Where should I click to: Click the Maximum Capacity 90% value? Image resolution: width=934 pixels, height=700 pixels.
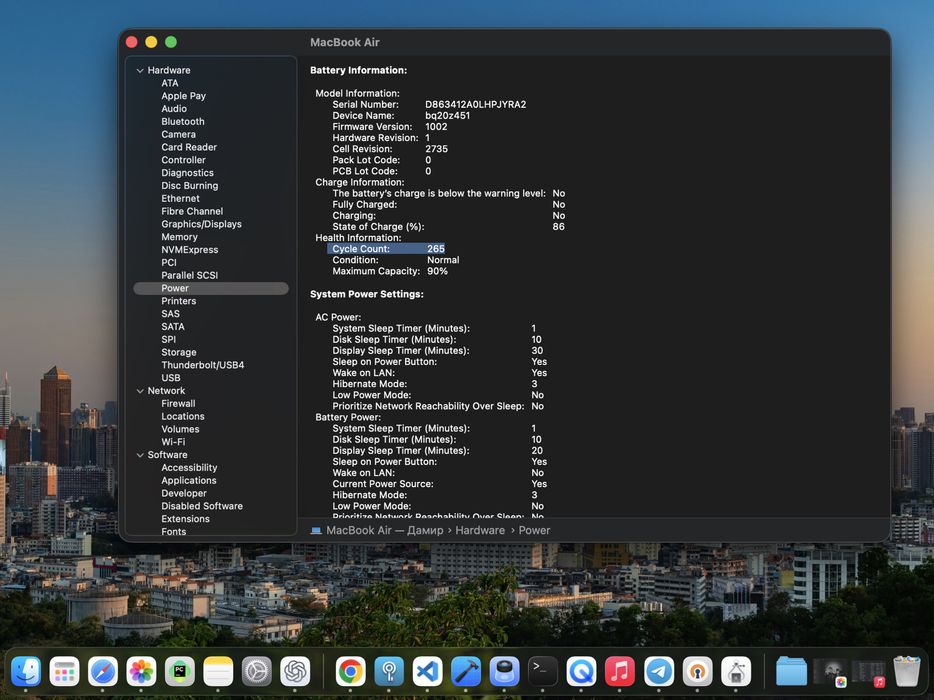(437, 271)
